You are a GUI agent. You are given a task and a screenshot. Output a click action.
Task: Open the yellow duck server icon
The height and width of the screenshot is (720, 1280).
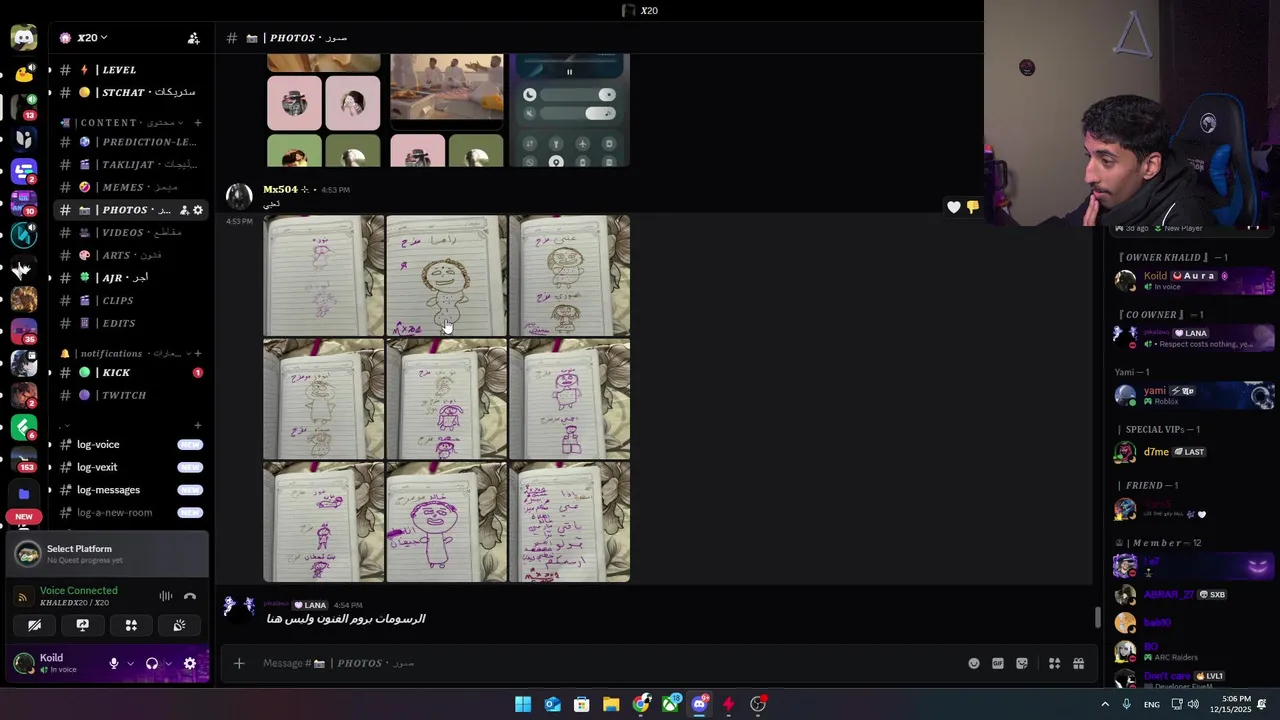click(x=24, y=73)
